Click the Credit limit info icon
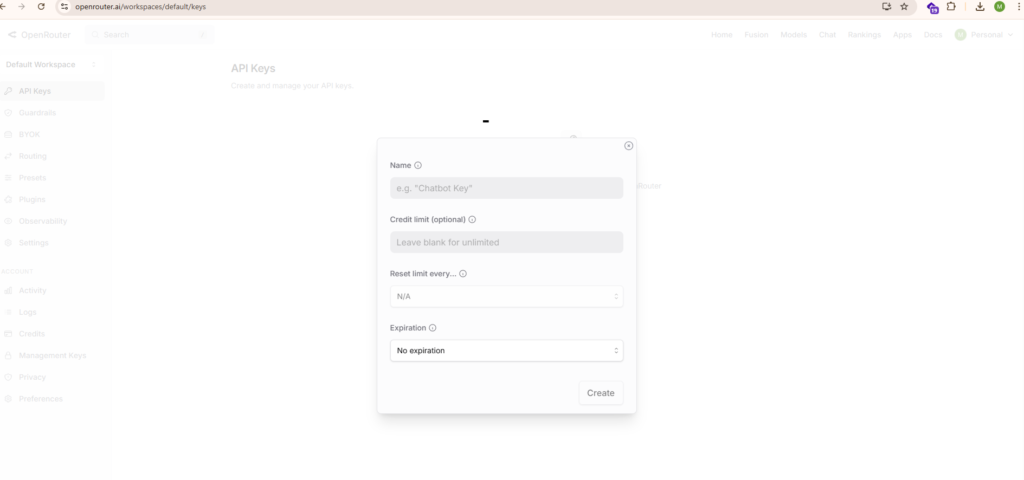This screenshot has height=480, width=1024. tap(472, 220)
